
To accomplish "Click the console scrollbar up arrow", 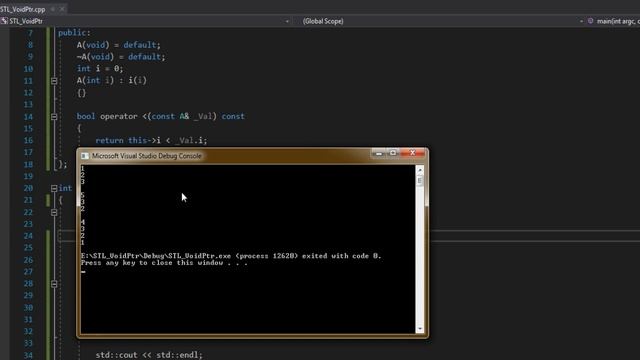I will pyautogui.click(x=420, y=169).
